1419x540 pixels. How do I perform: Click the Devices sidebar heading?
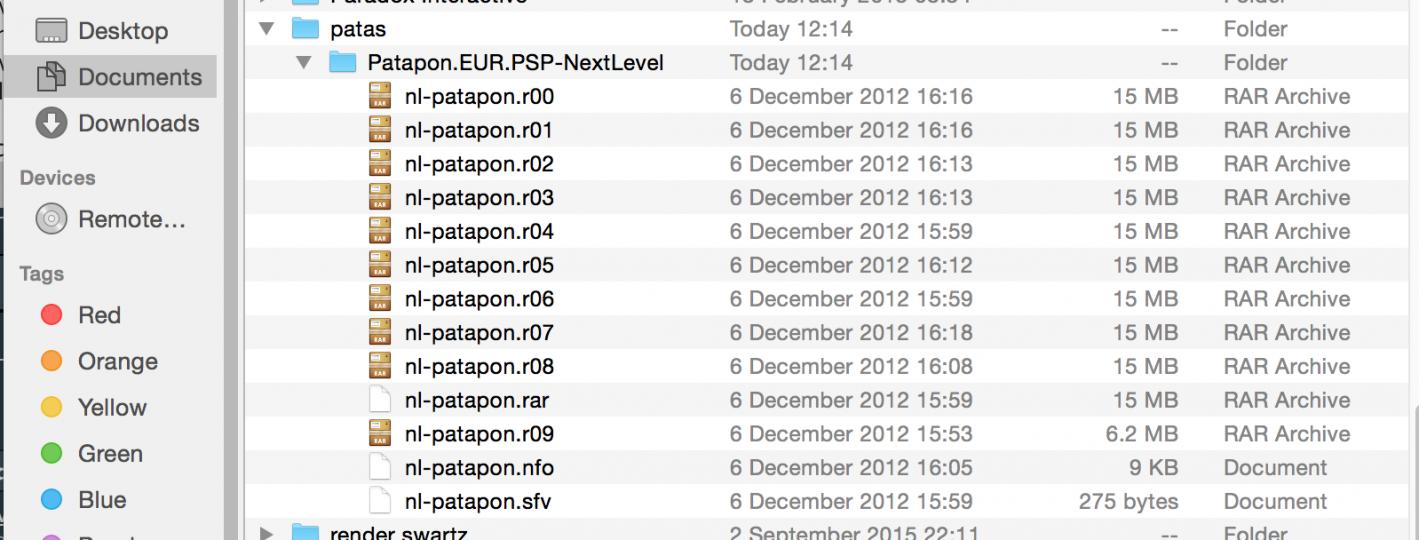click(x=57, y=178)
